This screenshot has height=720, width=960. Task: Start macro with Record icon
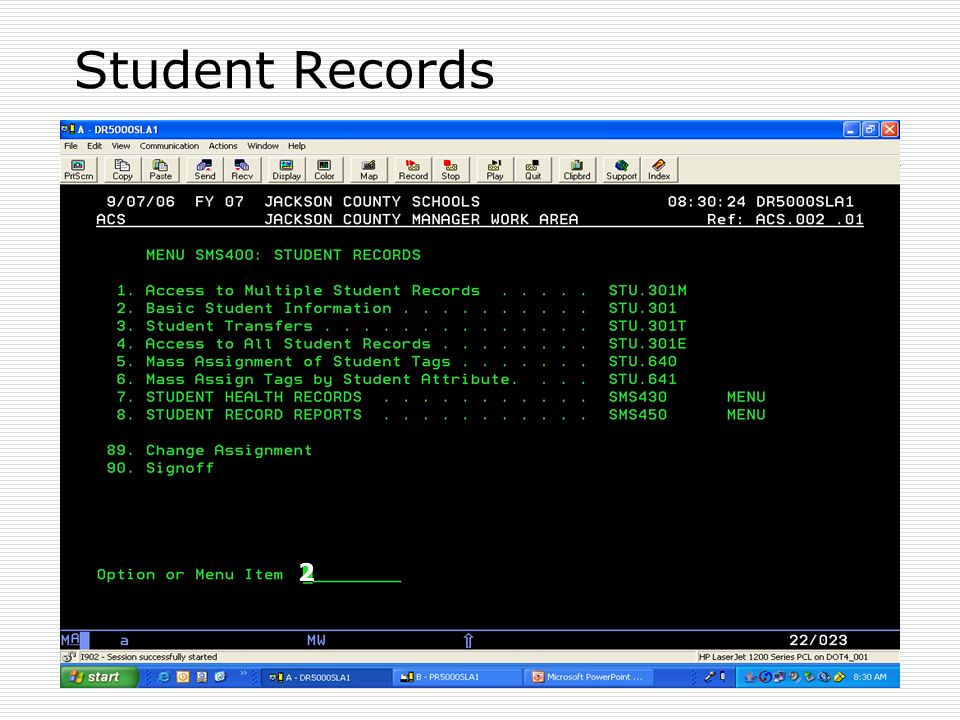pos(413,170)
